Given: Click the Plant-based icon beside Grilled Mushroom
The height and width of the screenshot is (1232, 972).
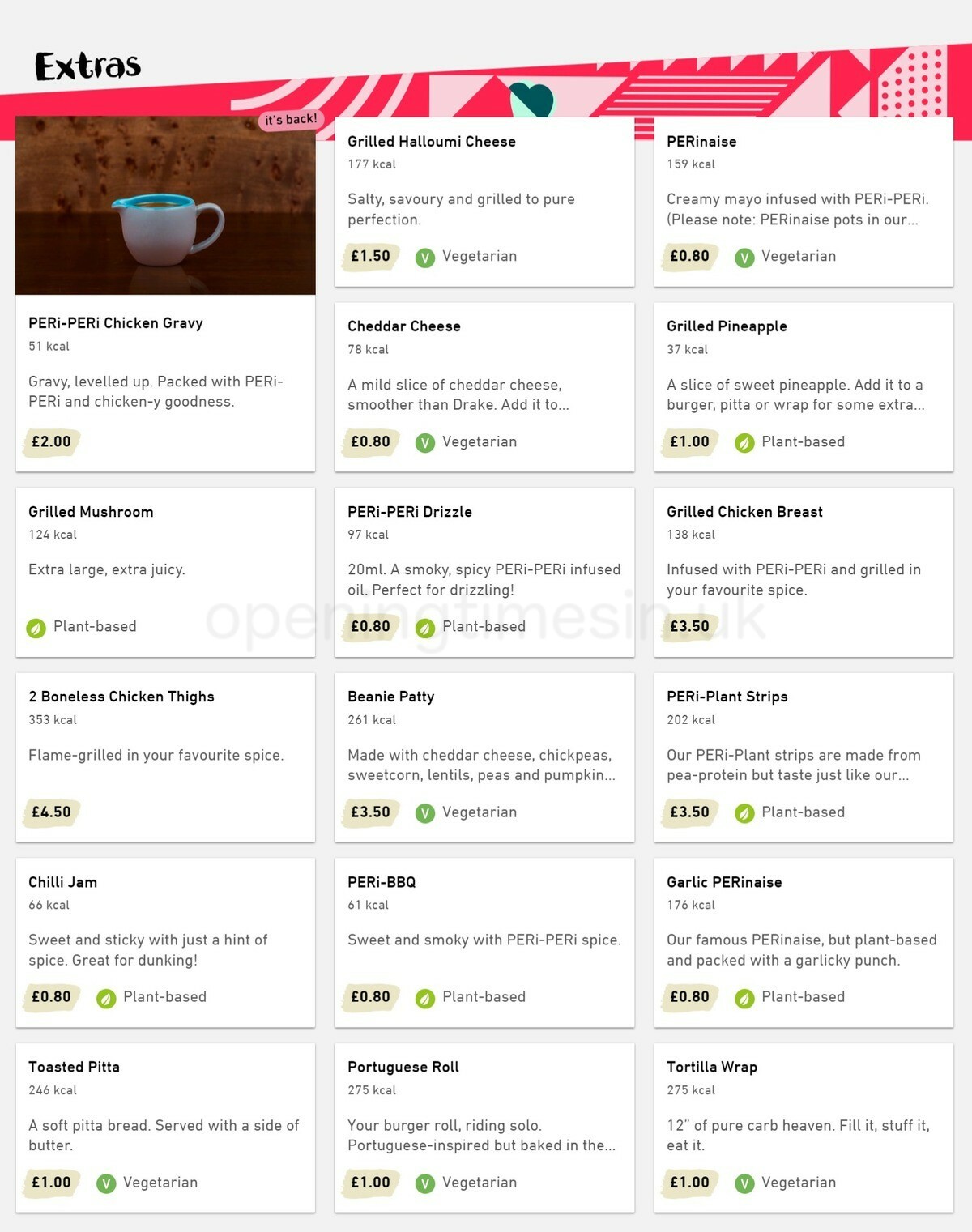Looking at the screenshot, I should (x=35, y=626).
